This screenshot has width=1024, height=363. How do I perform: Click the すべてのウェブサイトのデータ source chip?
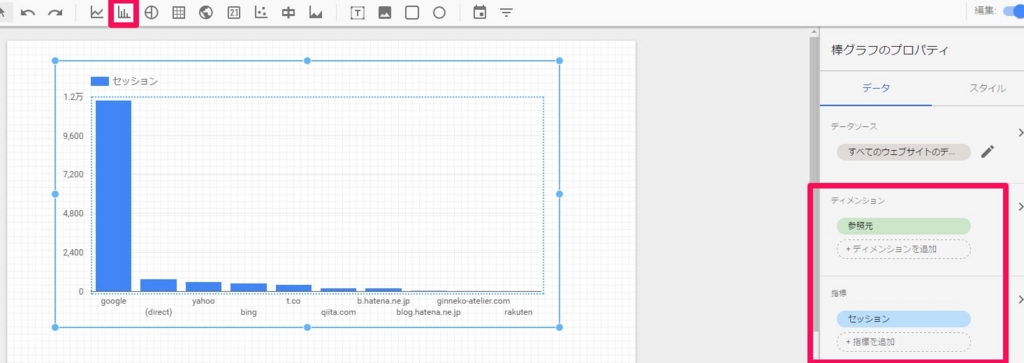(904, 152)
